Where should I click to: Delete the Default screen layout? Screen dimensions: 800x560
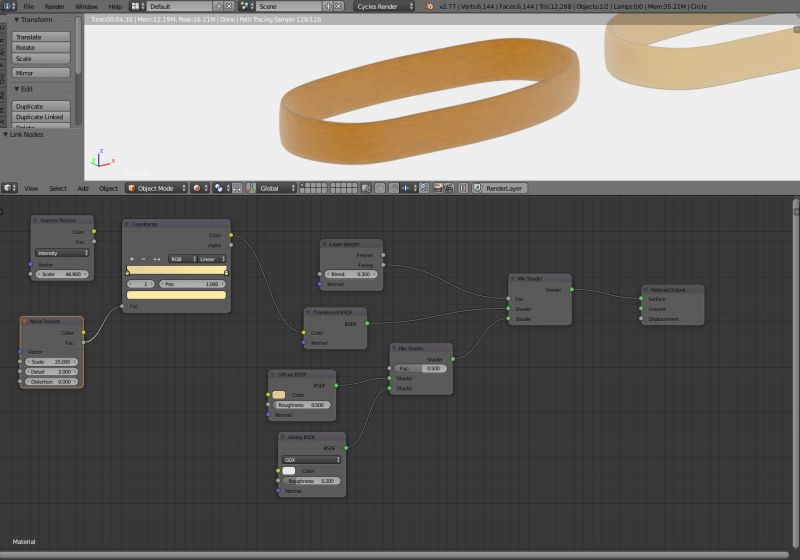point(229,7)
